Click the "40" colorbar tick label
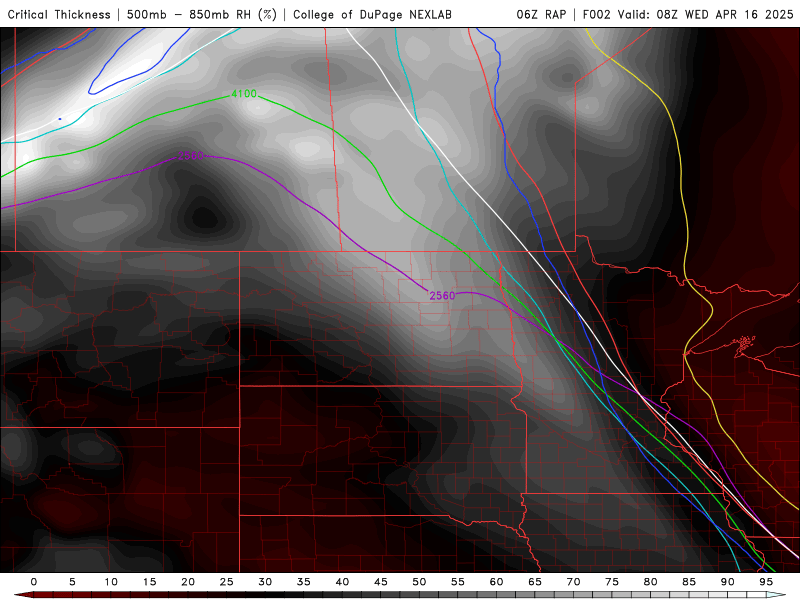Viewport: 800px width, 600px height. point(342,582)
